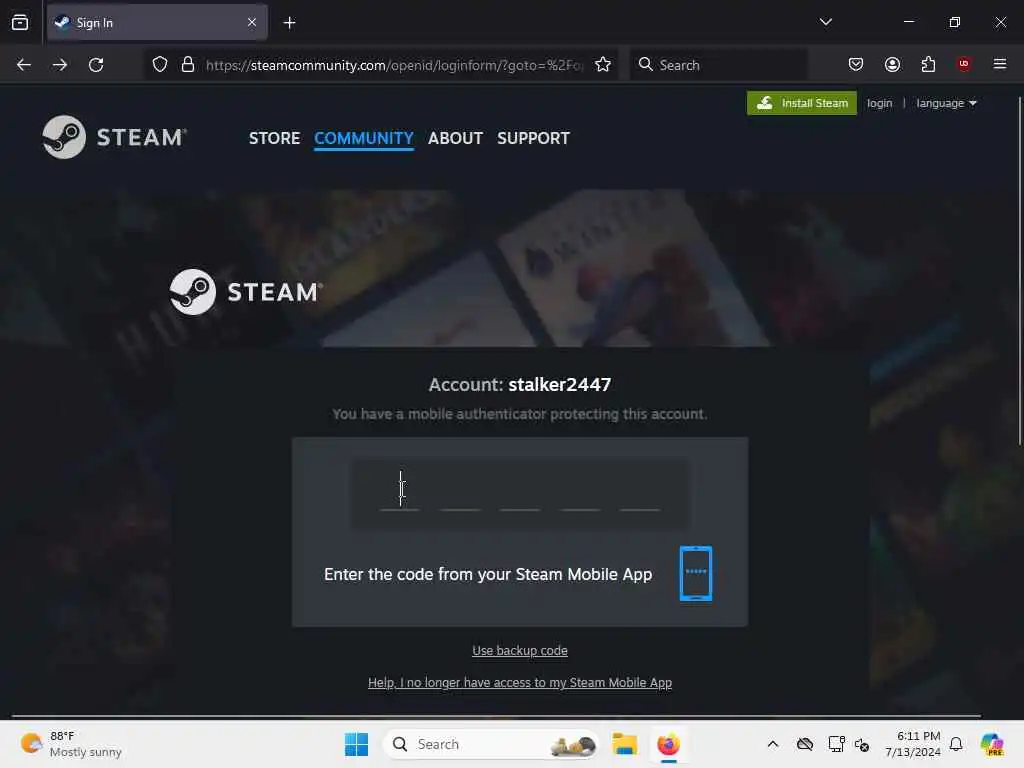
Task: Click the account name stalker2447
Action: (560, 385)
